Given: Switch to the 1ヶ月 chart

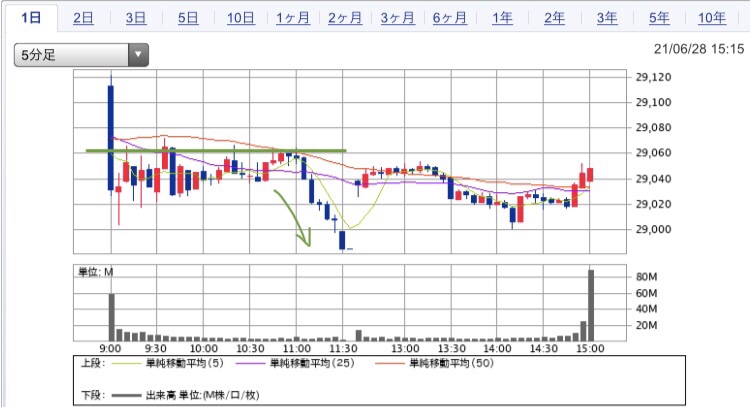Looking at the screenshot, I should (x=293, y=18).
